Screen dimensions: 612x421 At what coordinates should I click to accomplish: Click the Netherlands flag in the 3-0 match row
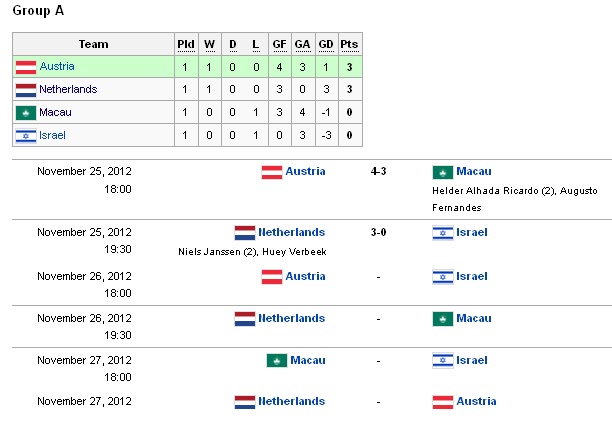pyautogui.click(x=245, y=233)
